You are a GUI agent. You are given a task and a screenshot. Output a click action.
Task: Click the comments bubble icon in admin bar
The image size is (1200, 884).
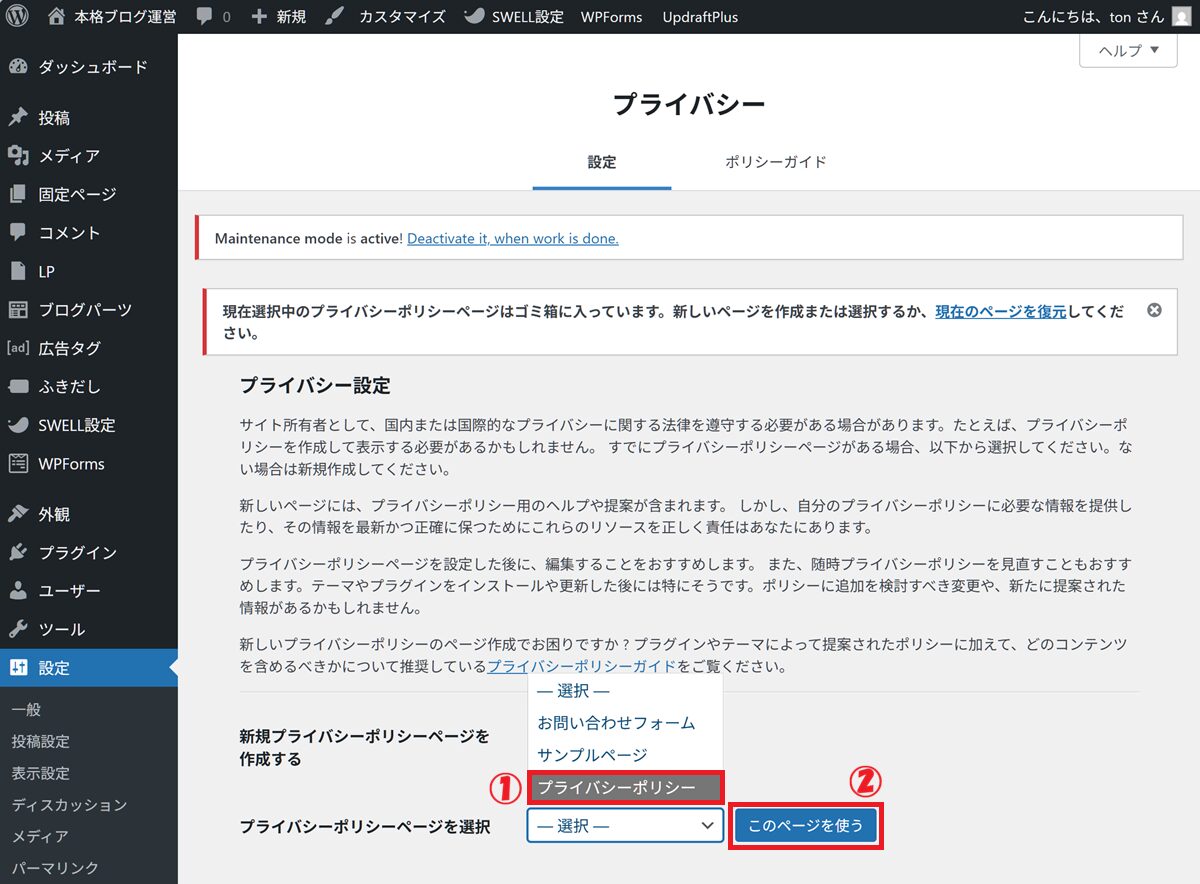click(205, 17)
